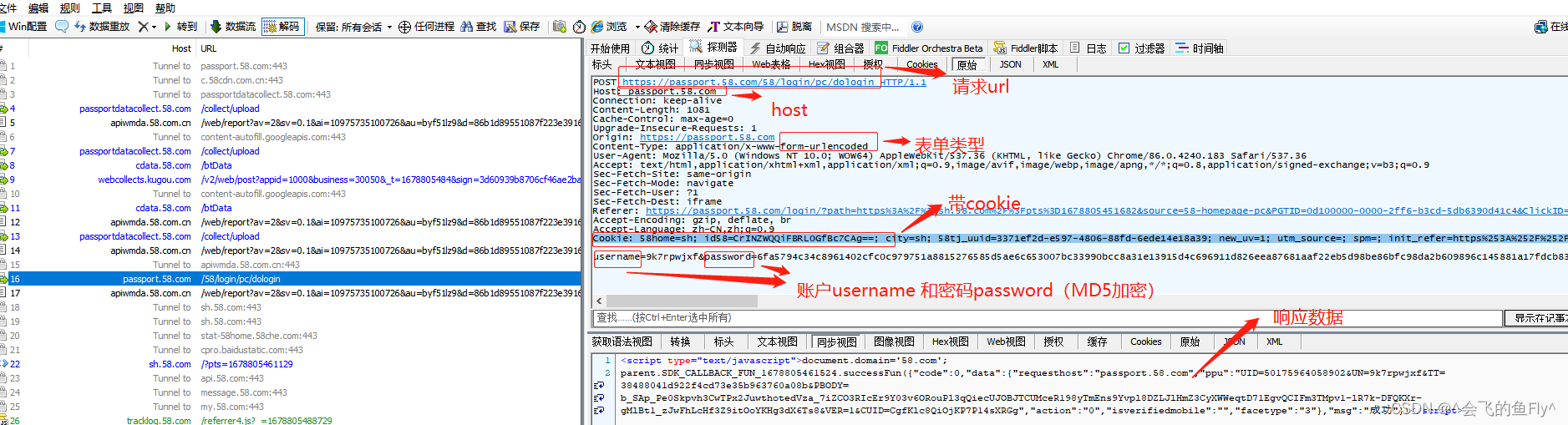
Task: Select the request Headers (标头) tab
Action: 602,64
